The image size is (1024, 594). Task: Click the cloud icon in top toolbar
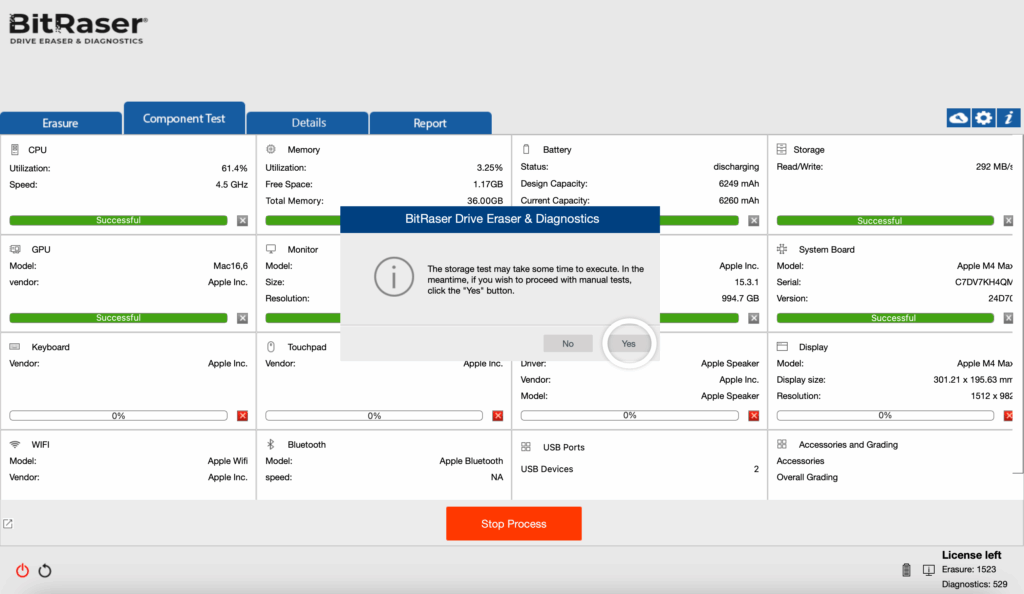click(x=958, y=118)
